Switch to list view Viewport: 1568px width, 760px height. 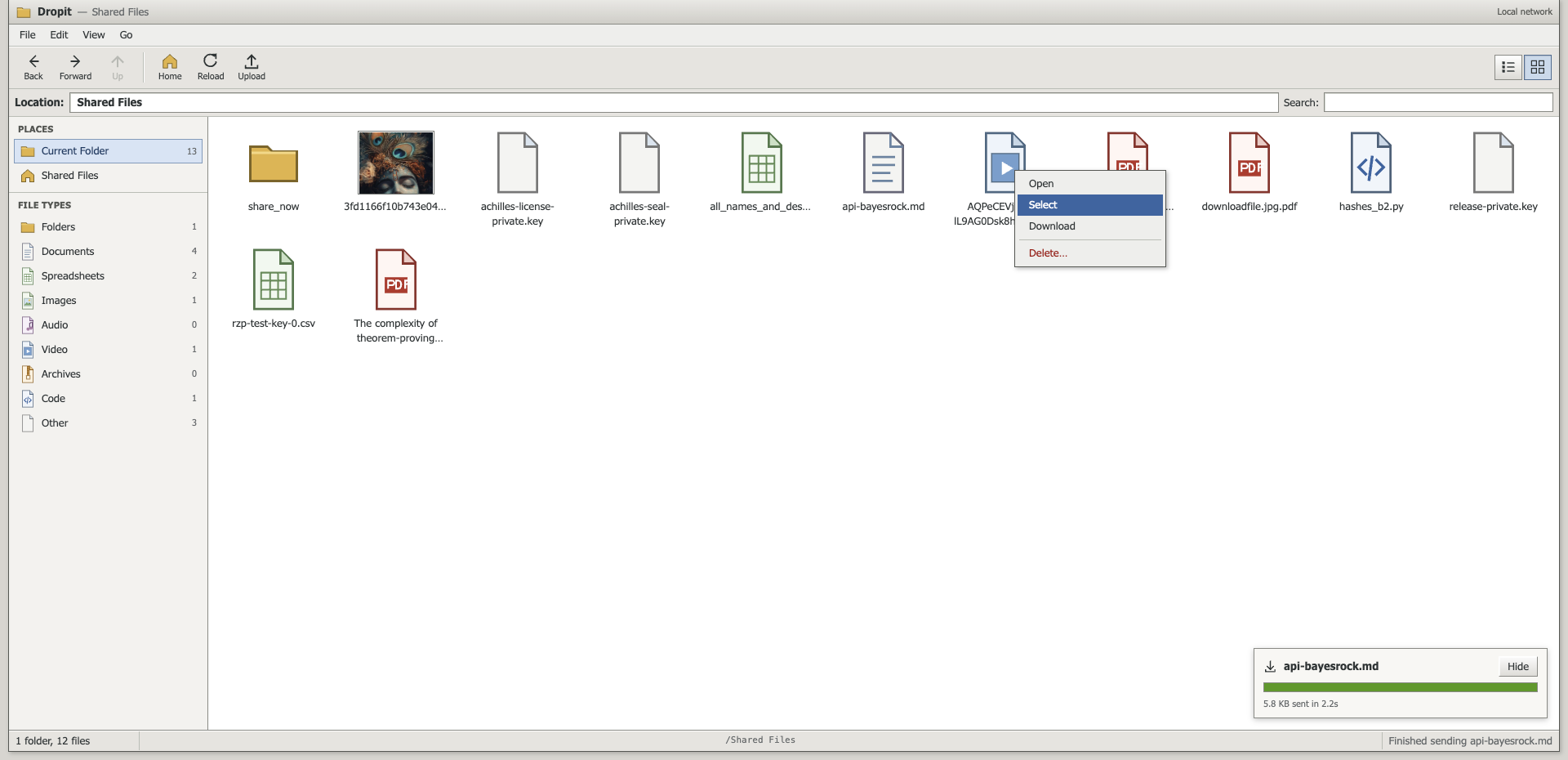[1508, 67]
